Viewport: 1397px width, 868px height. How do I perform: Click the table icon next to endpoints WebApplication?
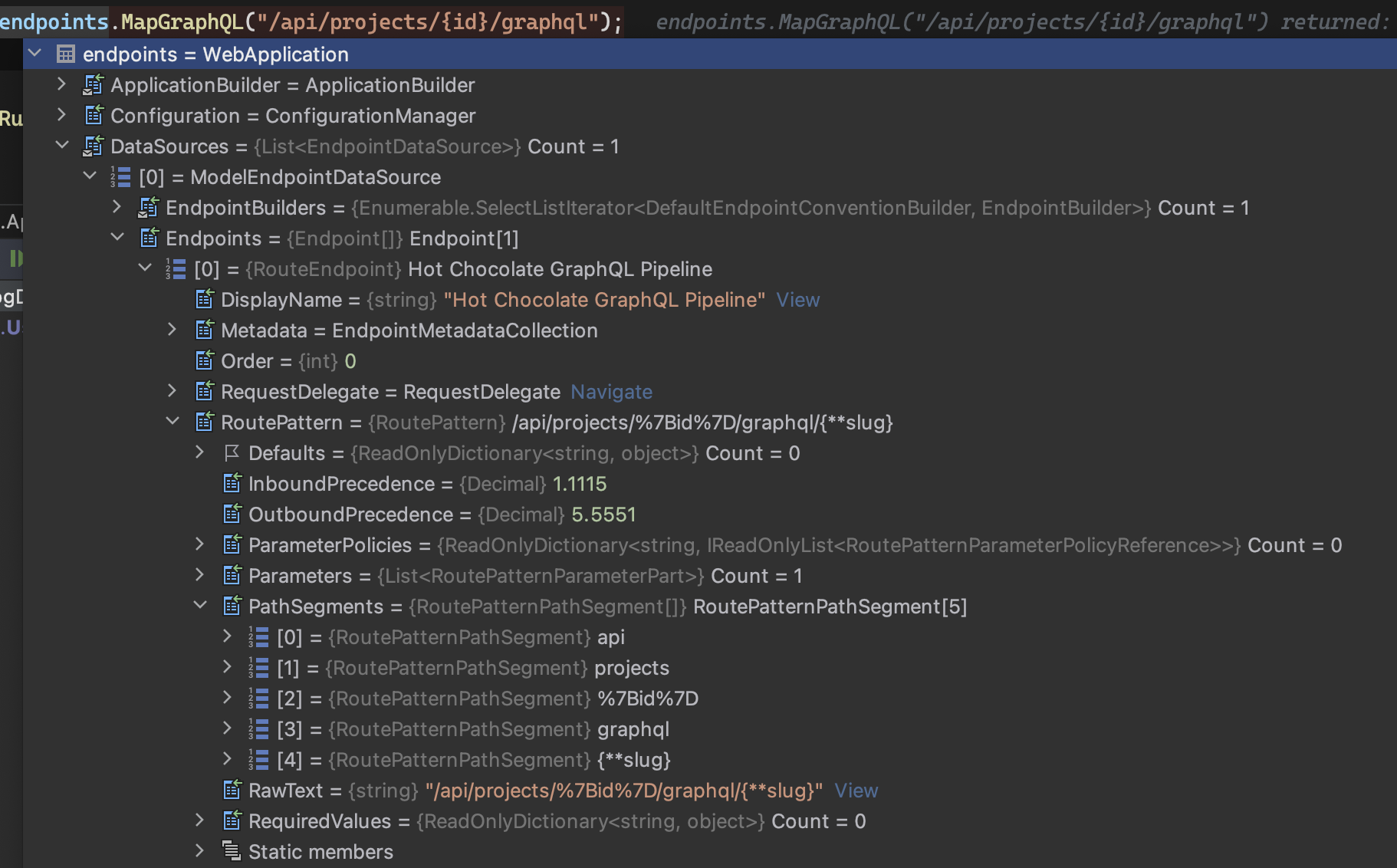65,54
